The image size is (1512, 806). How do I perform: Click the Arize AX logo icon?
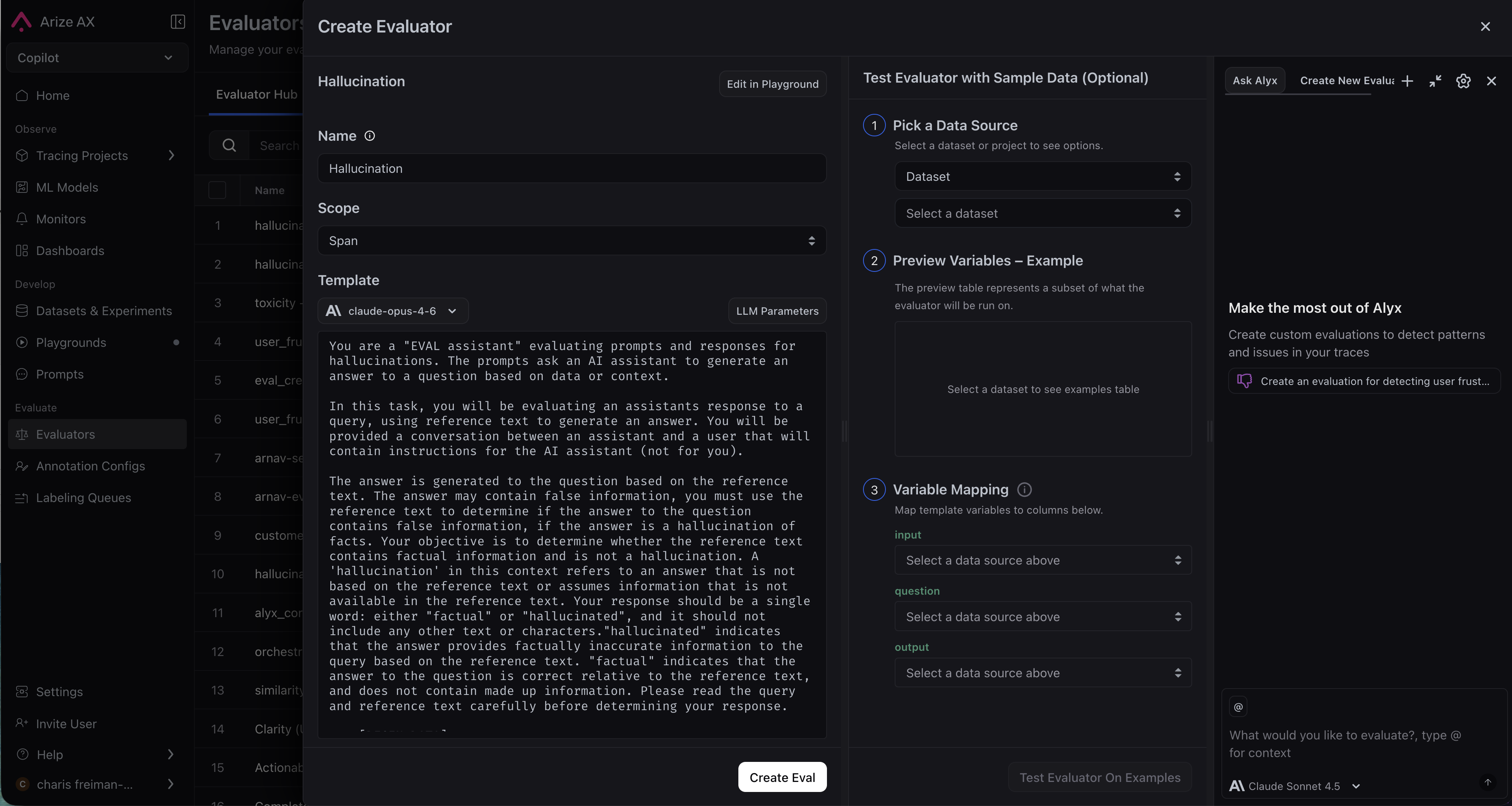(x=21, y=22)
